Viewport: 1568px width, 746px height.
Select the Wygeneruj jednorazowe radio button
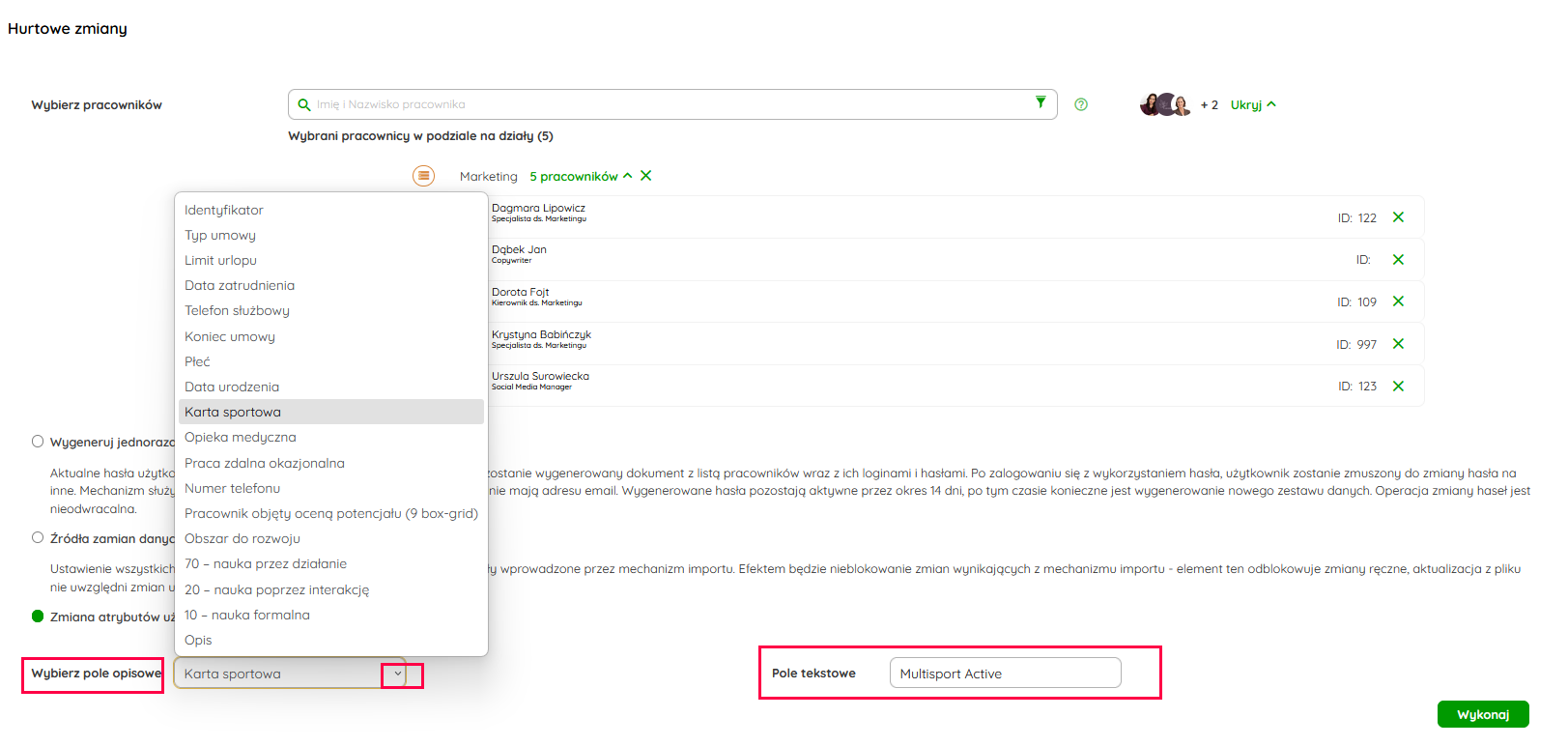(x=38, y=442)
